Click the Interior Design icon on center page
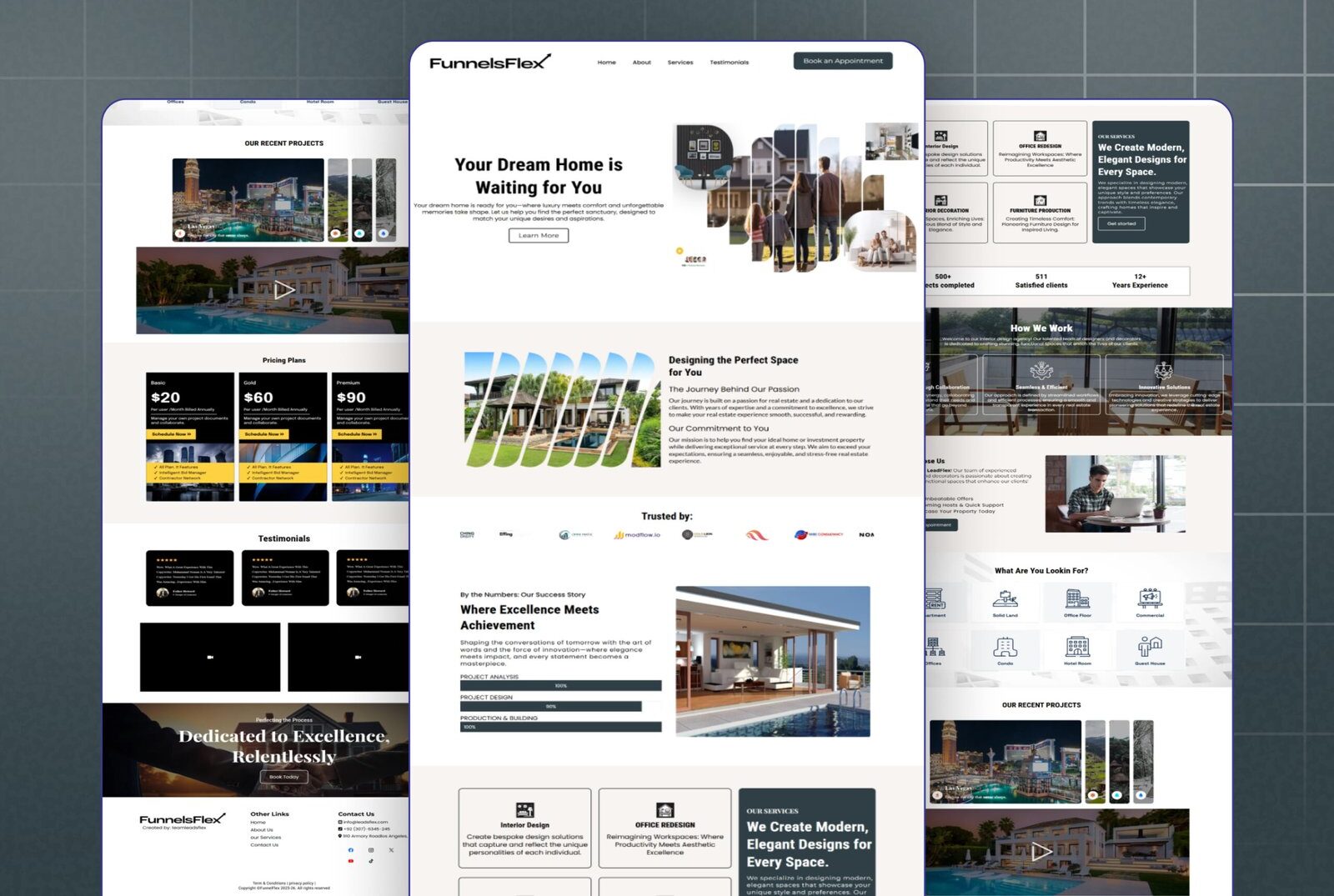1334x896 pixels. [525, 810]
